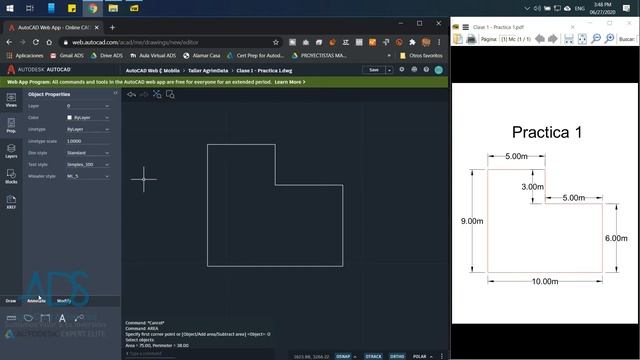Open the Layers panel in sidebar

tap(11, 151)
